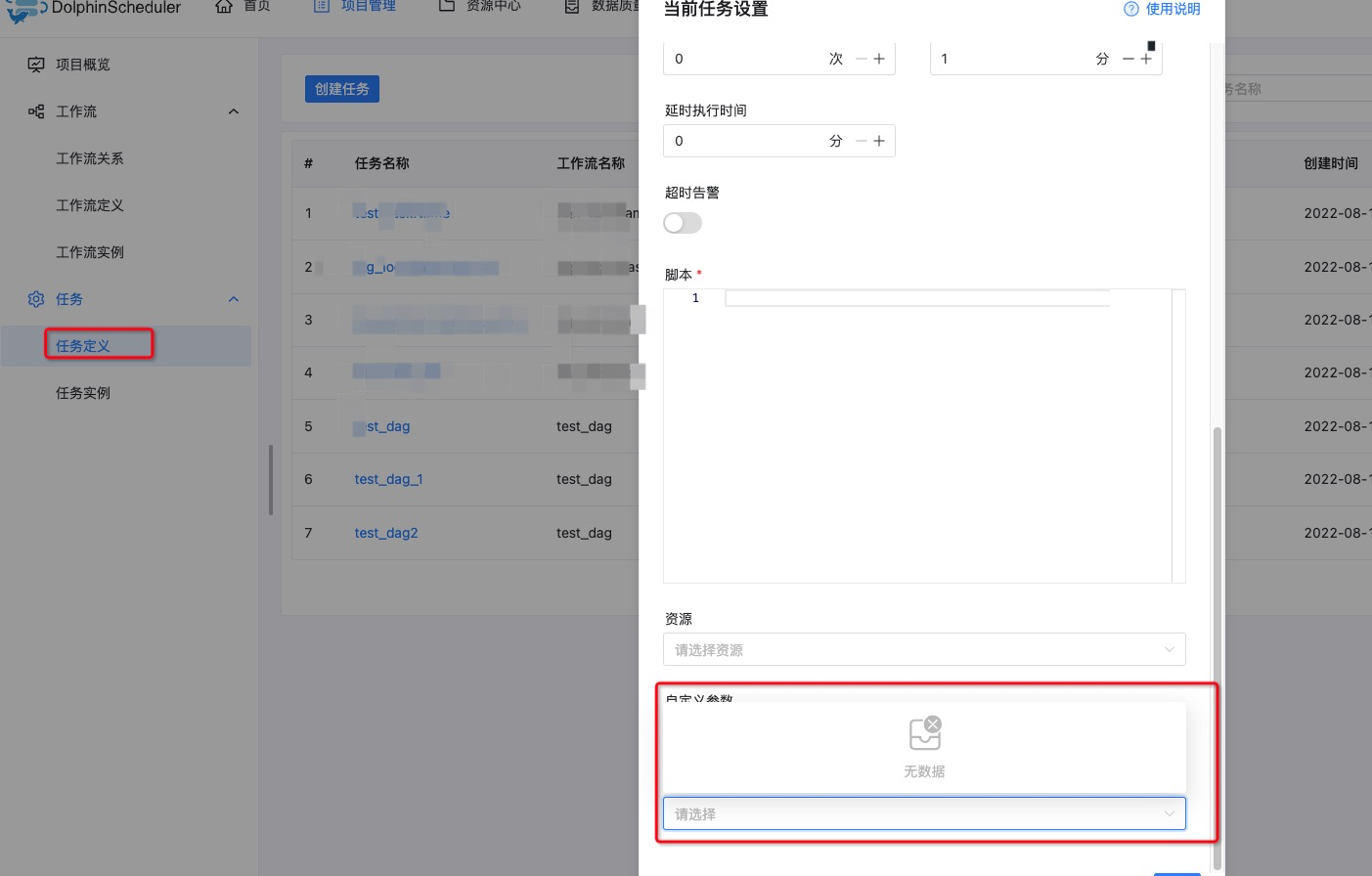
Task: Toggle the 超时告警 switch
Action: pos(683,223)
